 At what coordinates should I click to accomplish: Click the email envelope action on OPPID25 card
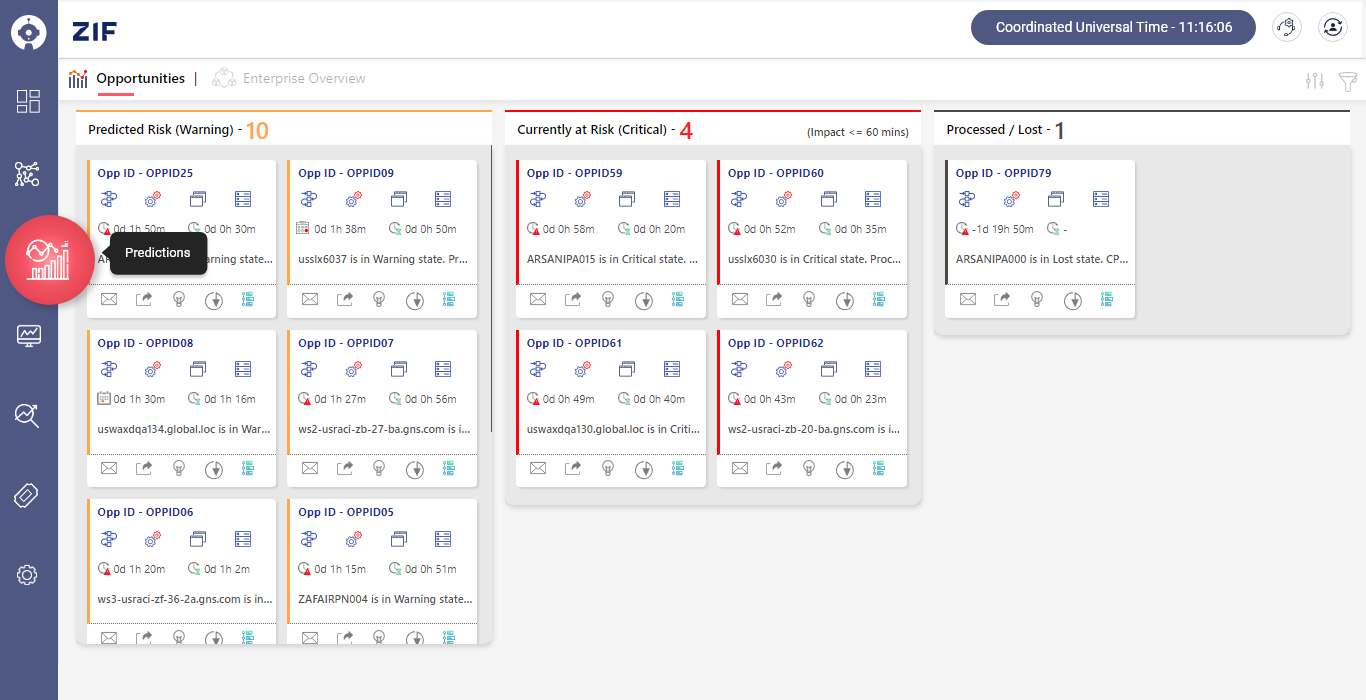click(109, 299)
